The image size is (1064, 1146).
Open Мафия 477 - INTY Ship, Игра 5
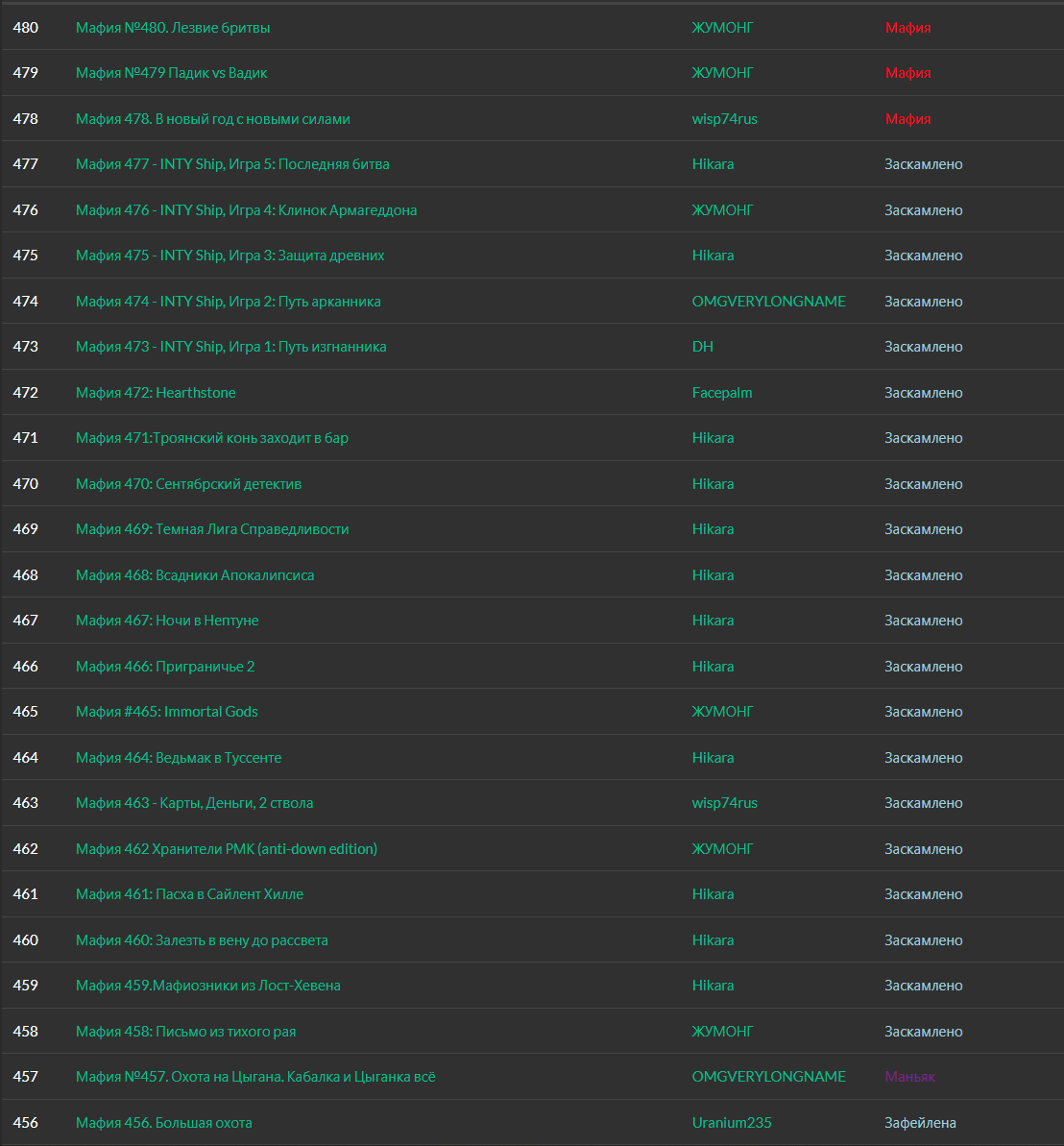(231, 163)
